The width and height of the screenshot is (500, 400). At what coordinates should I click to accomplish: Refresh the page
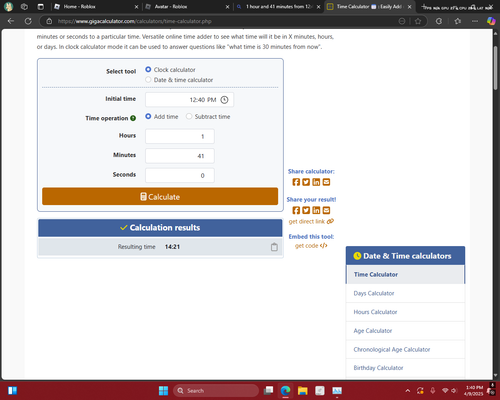[28, 21]
